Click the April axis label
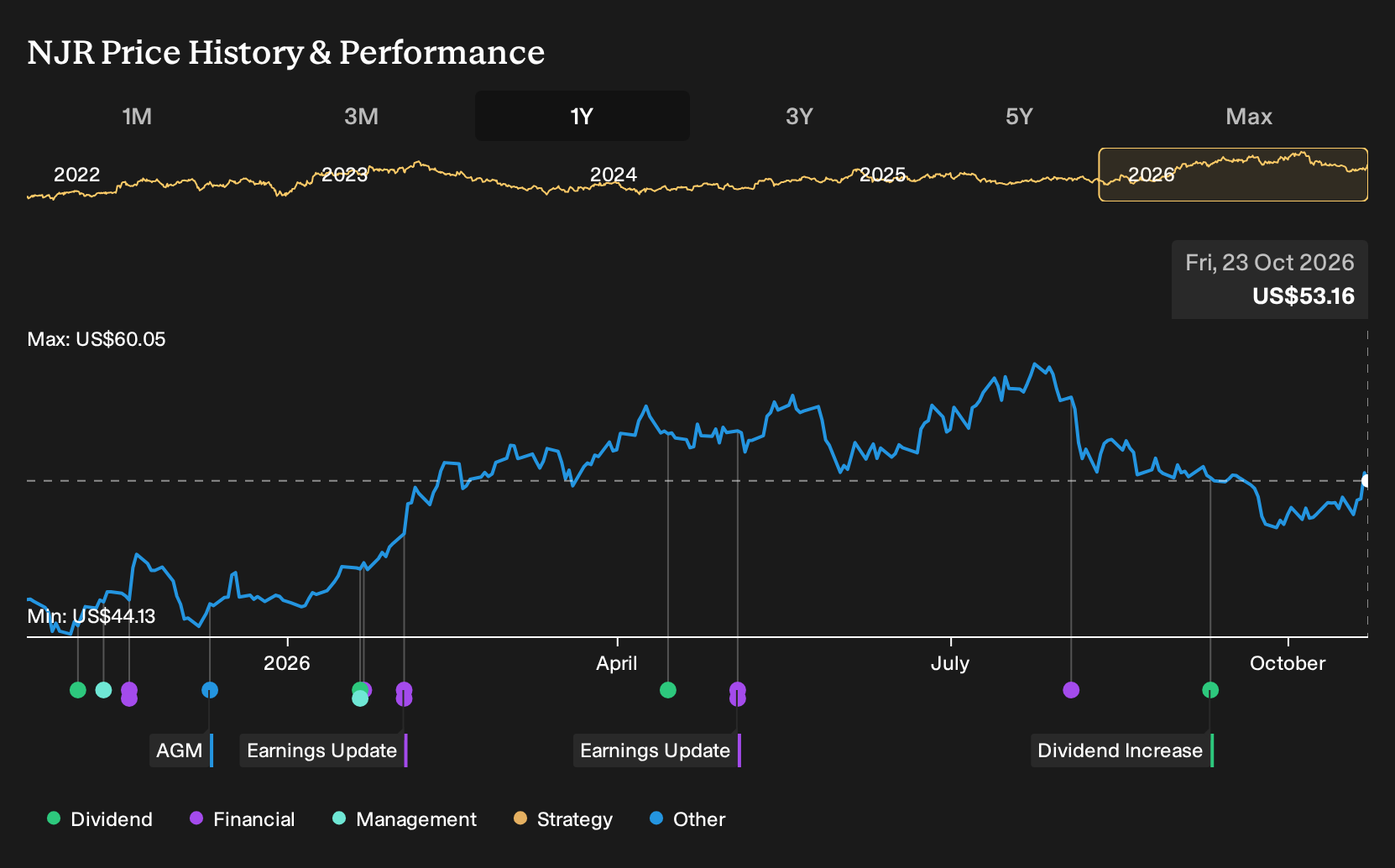Image resolution: width=1395 pixels, height=868 pixels. tap(617, 663)
